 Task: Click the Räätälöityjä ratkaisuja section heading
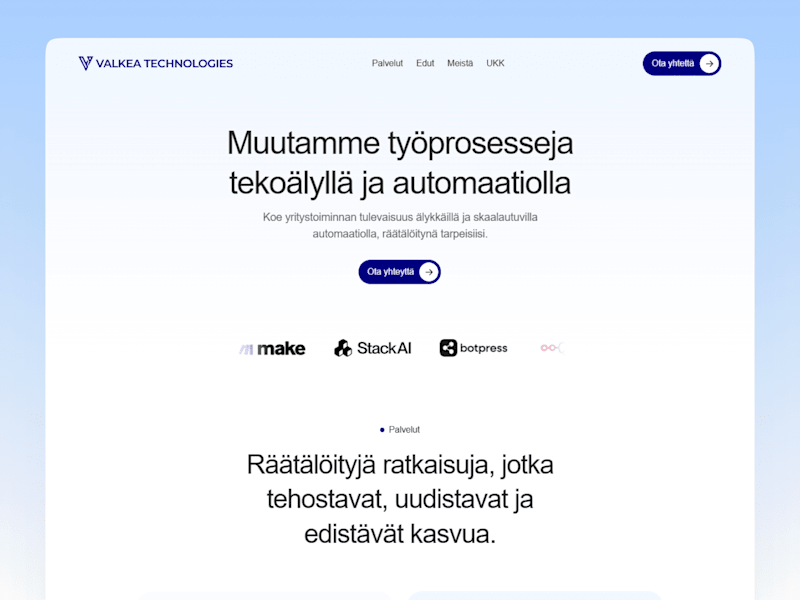pos(400,499)
